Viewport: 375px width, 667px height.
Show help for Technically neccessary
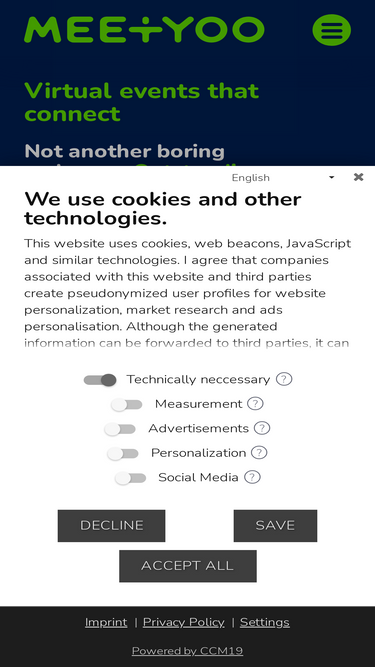(284, 379)
